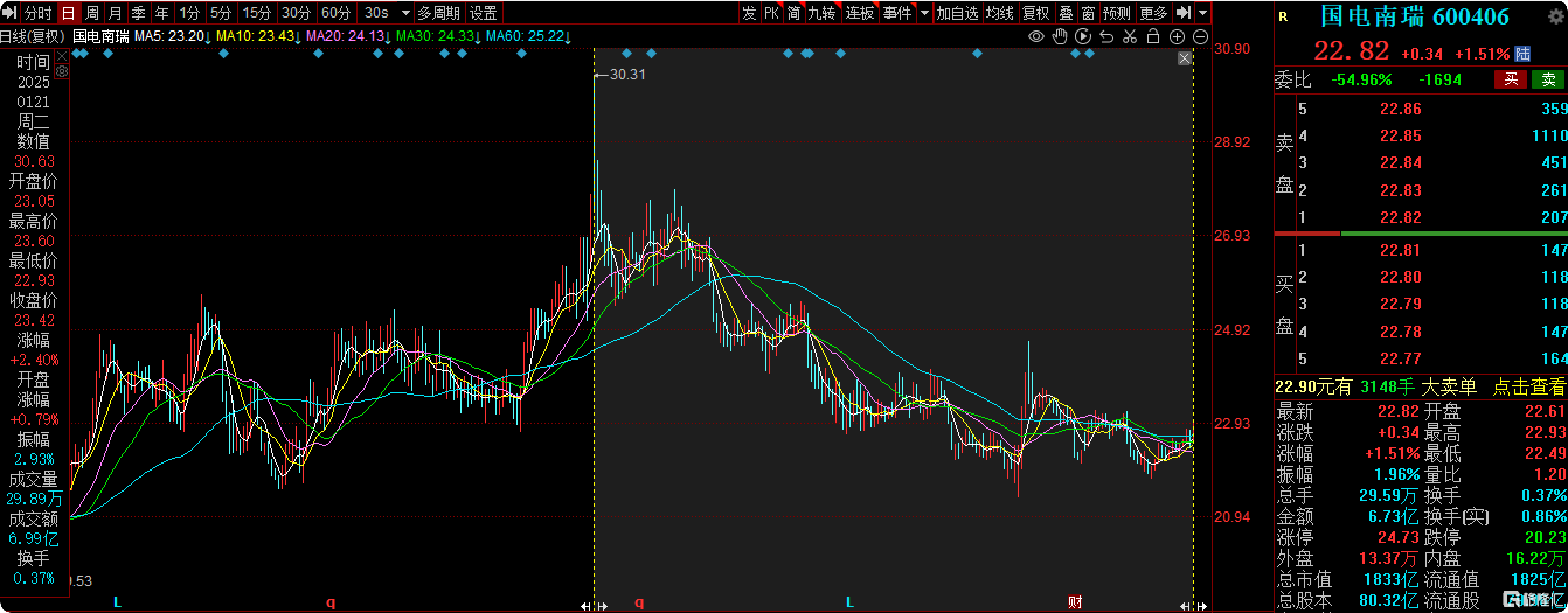Select 年 yearly period tab
This screenshot has width=1568, height=613.
tap(161, 13)
